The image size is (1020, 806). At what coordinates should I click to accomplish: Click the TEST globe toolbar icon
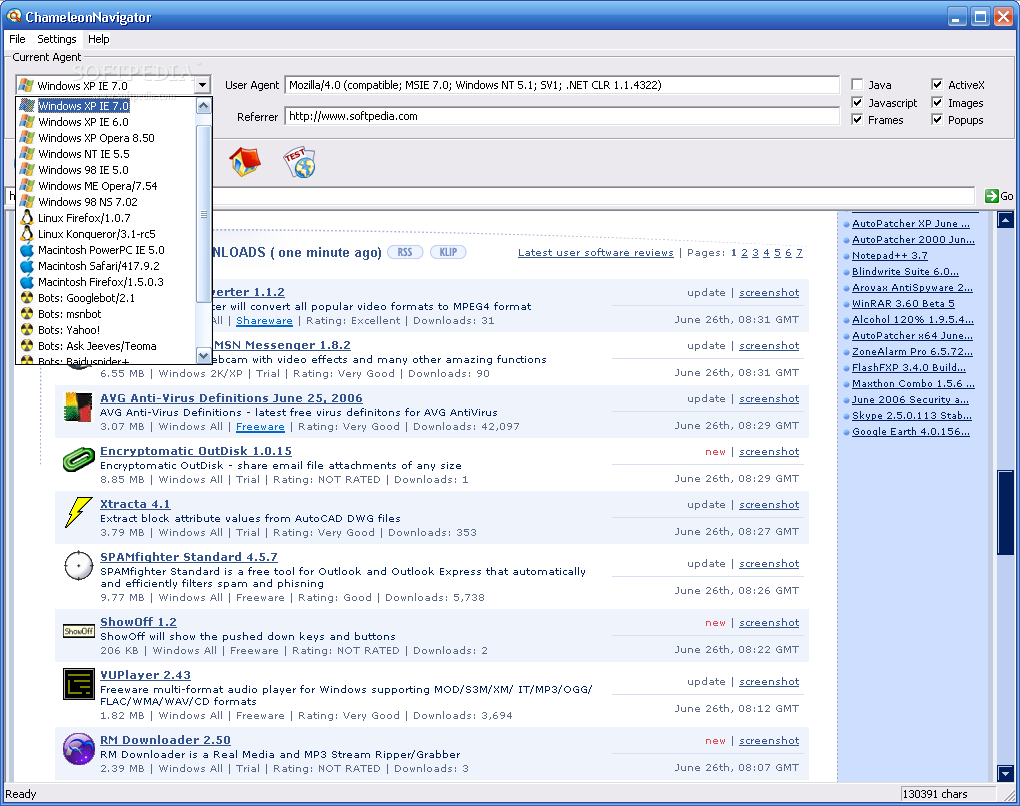tap(299, 163)
